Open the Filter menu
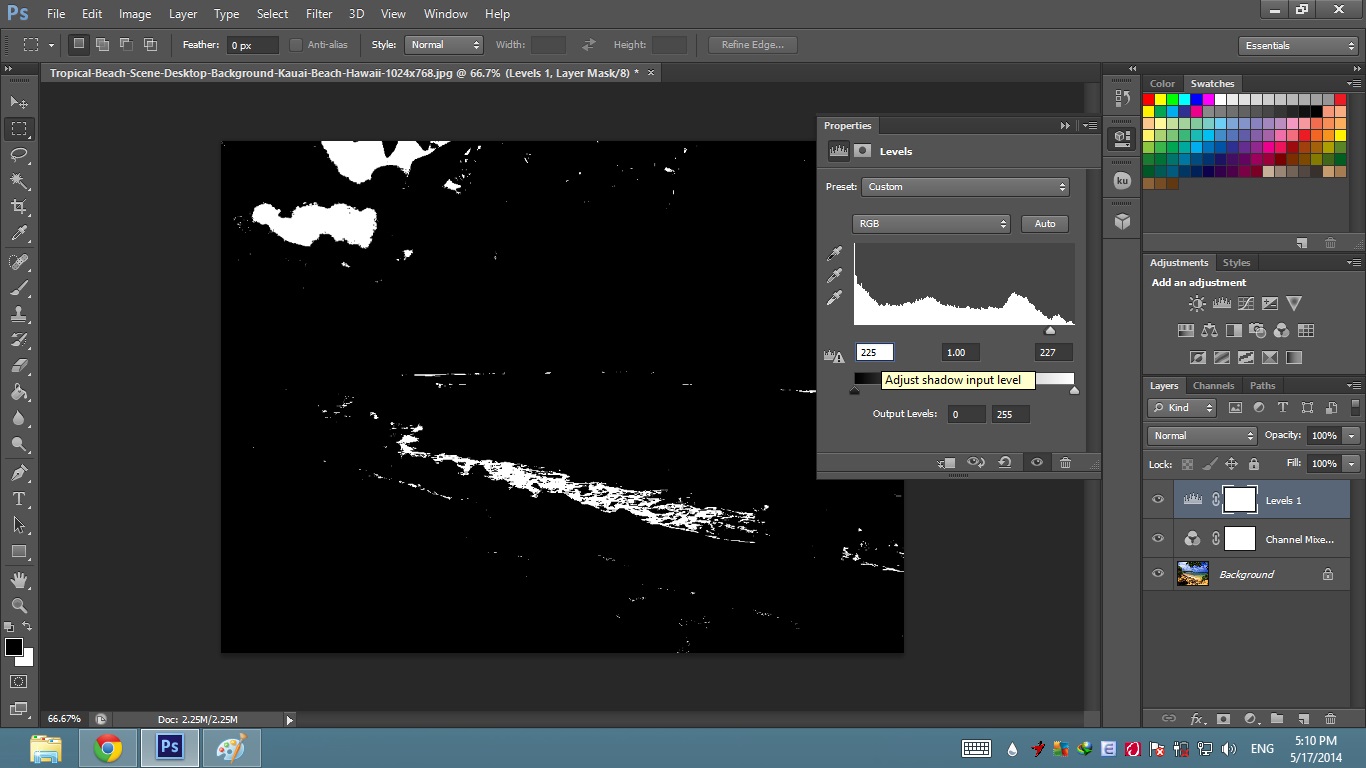This screenshot has height=768, width=1366. pyautogui.click(x=319, y=14)
